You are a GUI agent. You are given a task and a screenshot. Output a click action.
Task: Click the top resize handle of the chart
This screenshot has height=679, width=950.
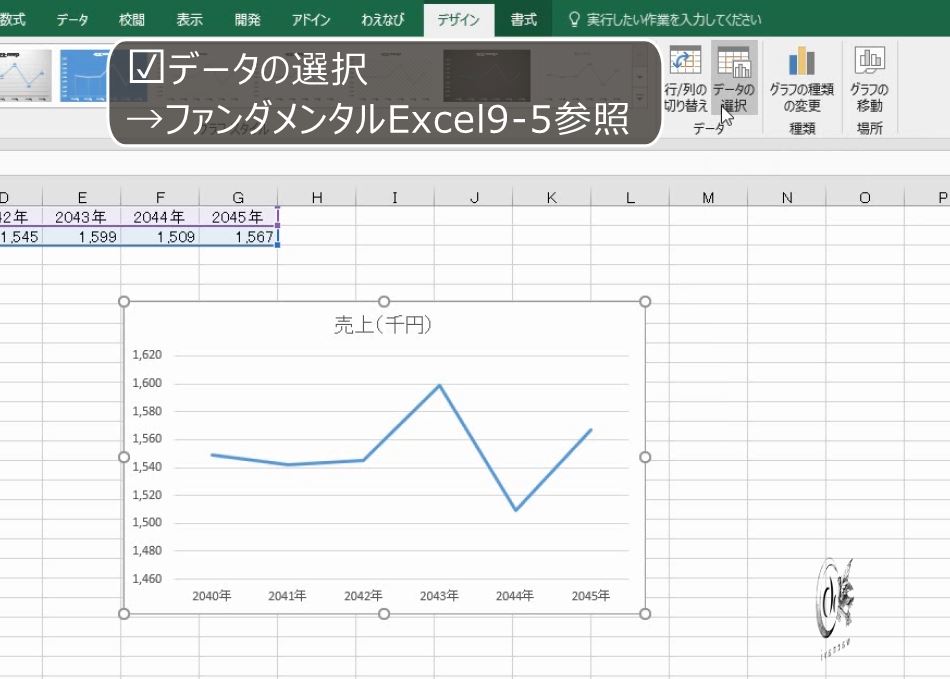tap(384, 300)
